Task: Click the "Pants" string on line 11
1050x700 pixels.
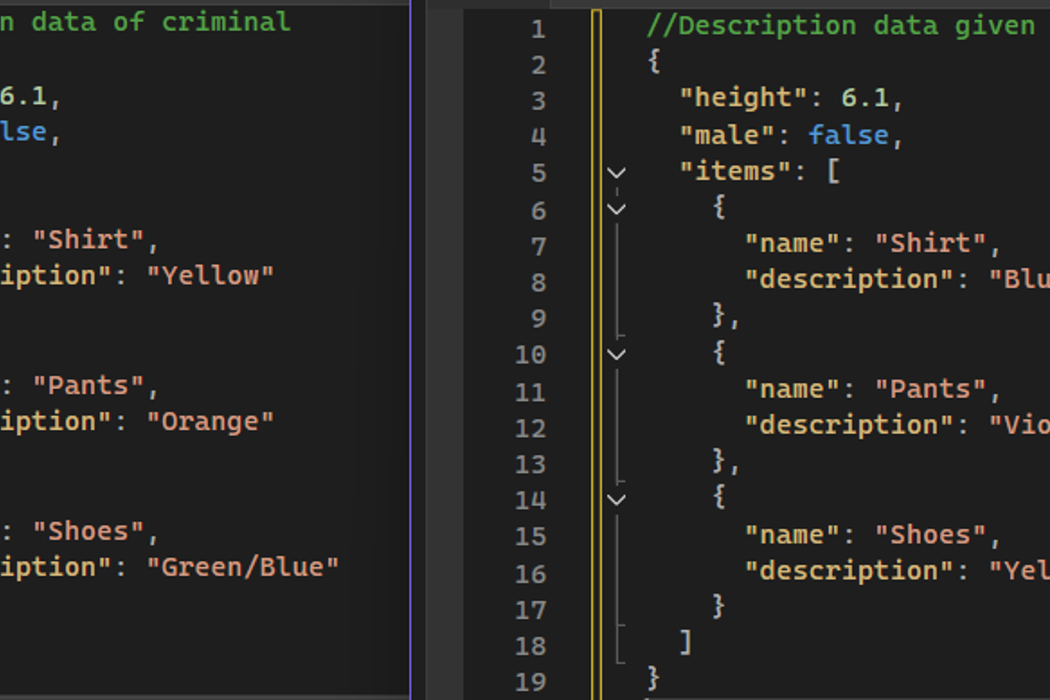Action: point(930,389)
